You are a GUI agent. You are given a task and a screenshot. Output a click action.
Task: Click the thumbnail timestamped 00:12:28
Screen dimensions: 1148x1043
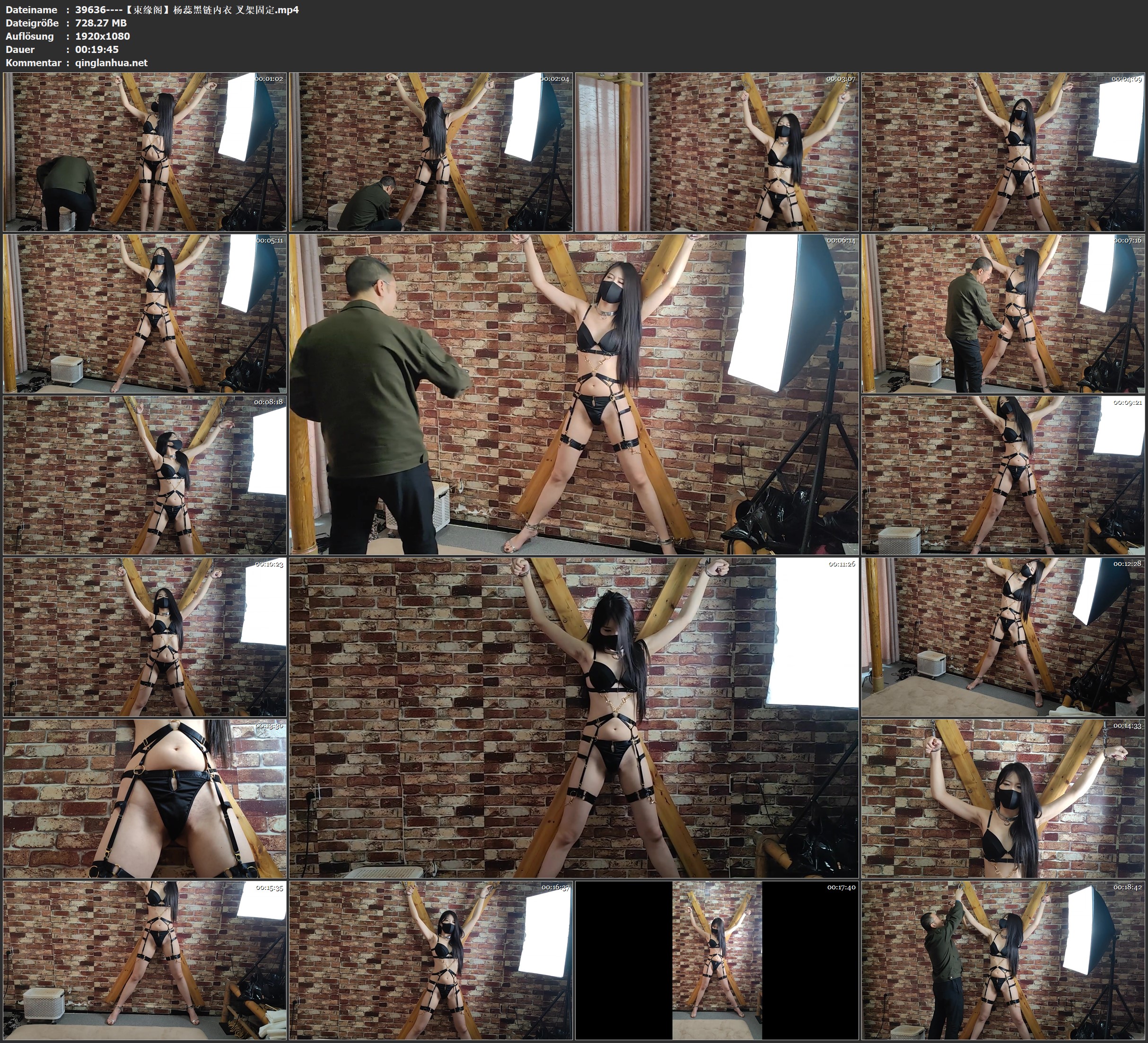(1003, 637)
